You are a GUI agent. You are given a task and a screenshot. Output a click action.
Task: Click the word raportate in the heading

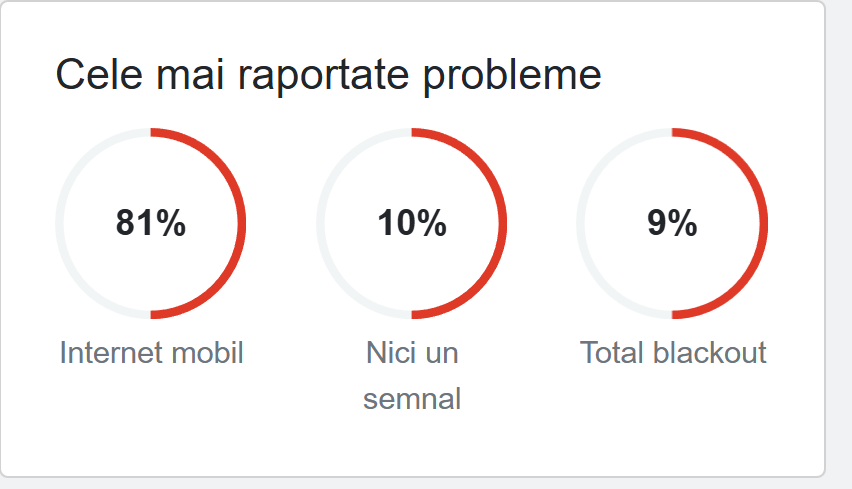(323, 77)
